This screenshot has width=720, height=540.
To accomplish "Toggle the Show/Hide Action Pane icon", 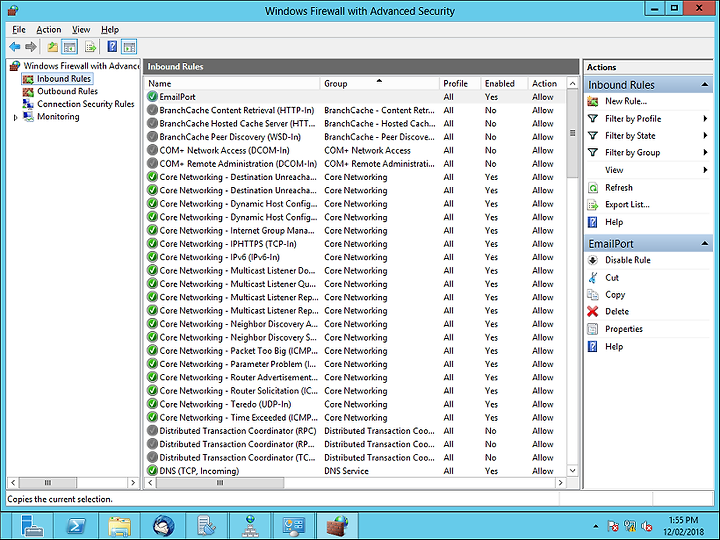I will (129, 46).
